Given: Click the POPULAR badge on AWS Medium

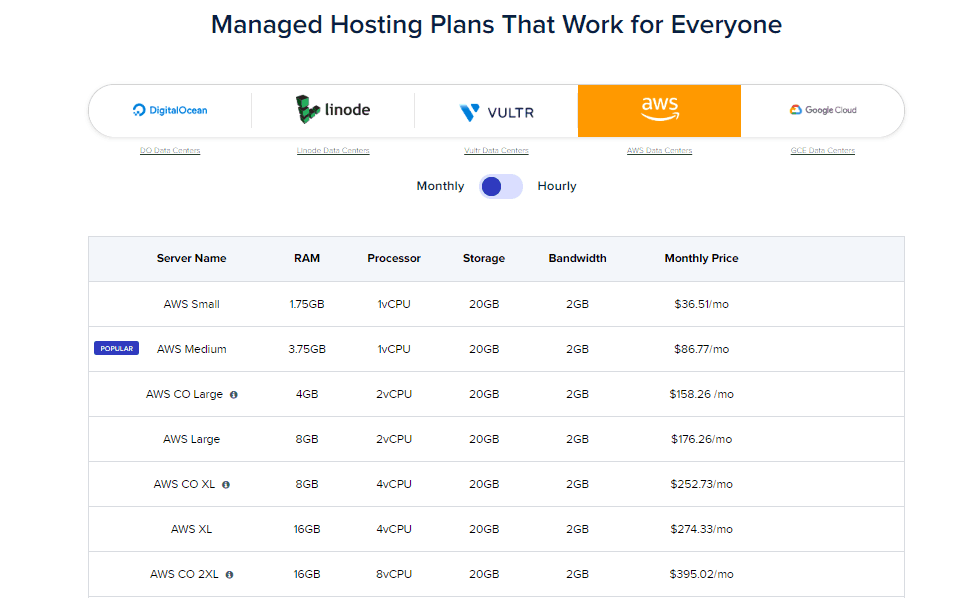Looking at the screenshot, I should point(116,349).
